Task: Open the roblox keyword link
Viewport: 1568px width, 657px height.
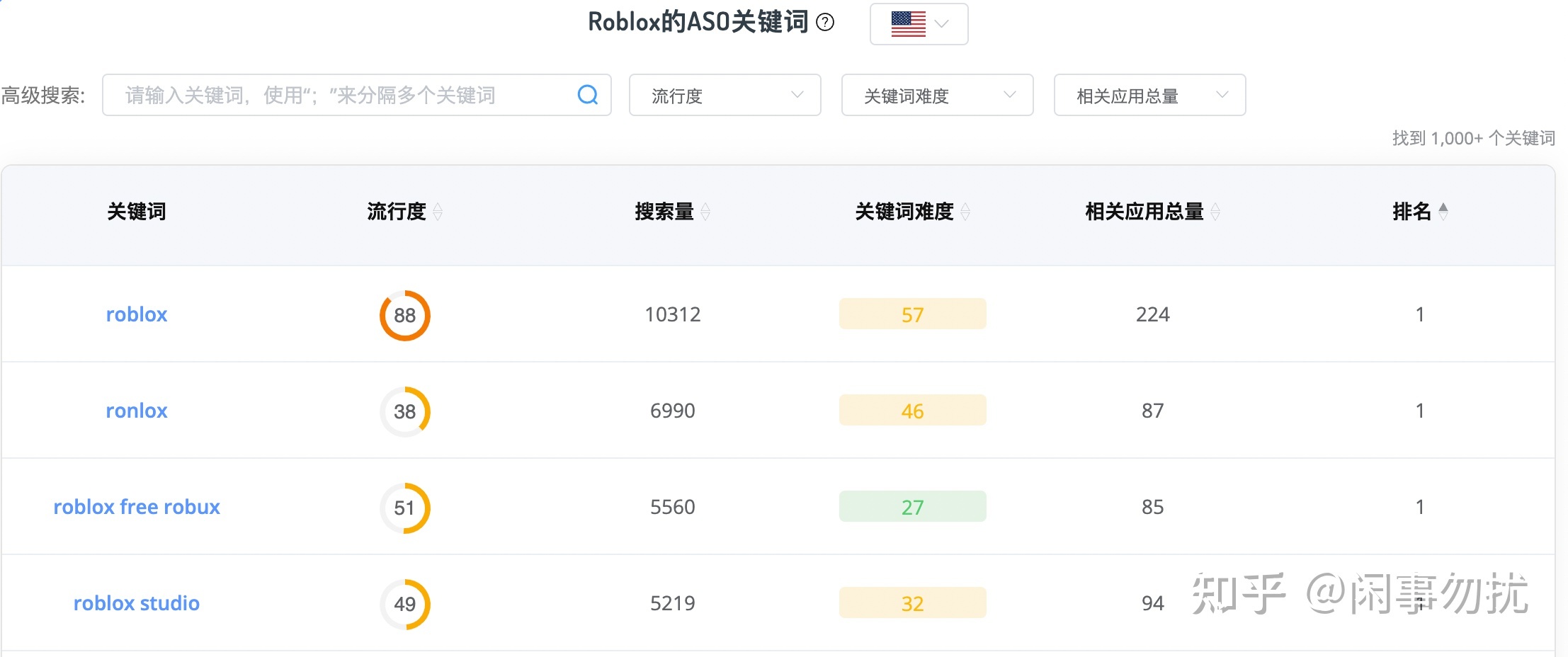Action: [x=137, y=314]
